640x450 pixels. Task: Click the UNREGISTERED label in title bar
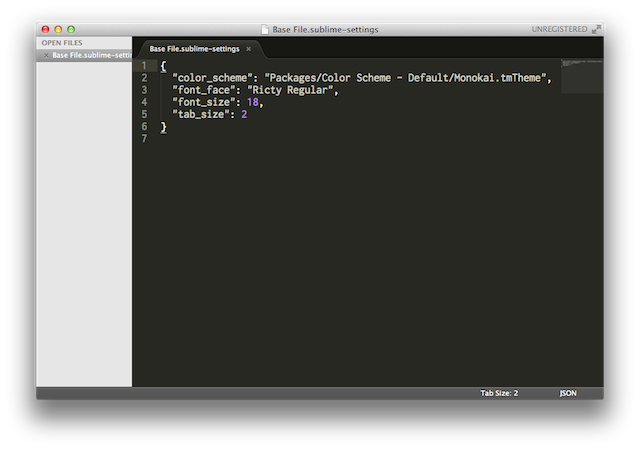[559, 30]
